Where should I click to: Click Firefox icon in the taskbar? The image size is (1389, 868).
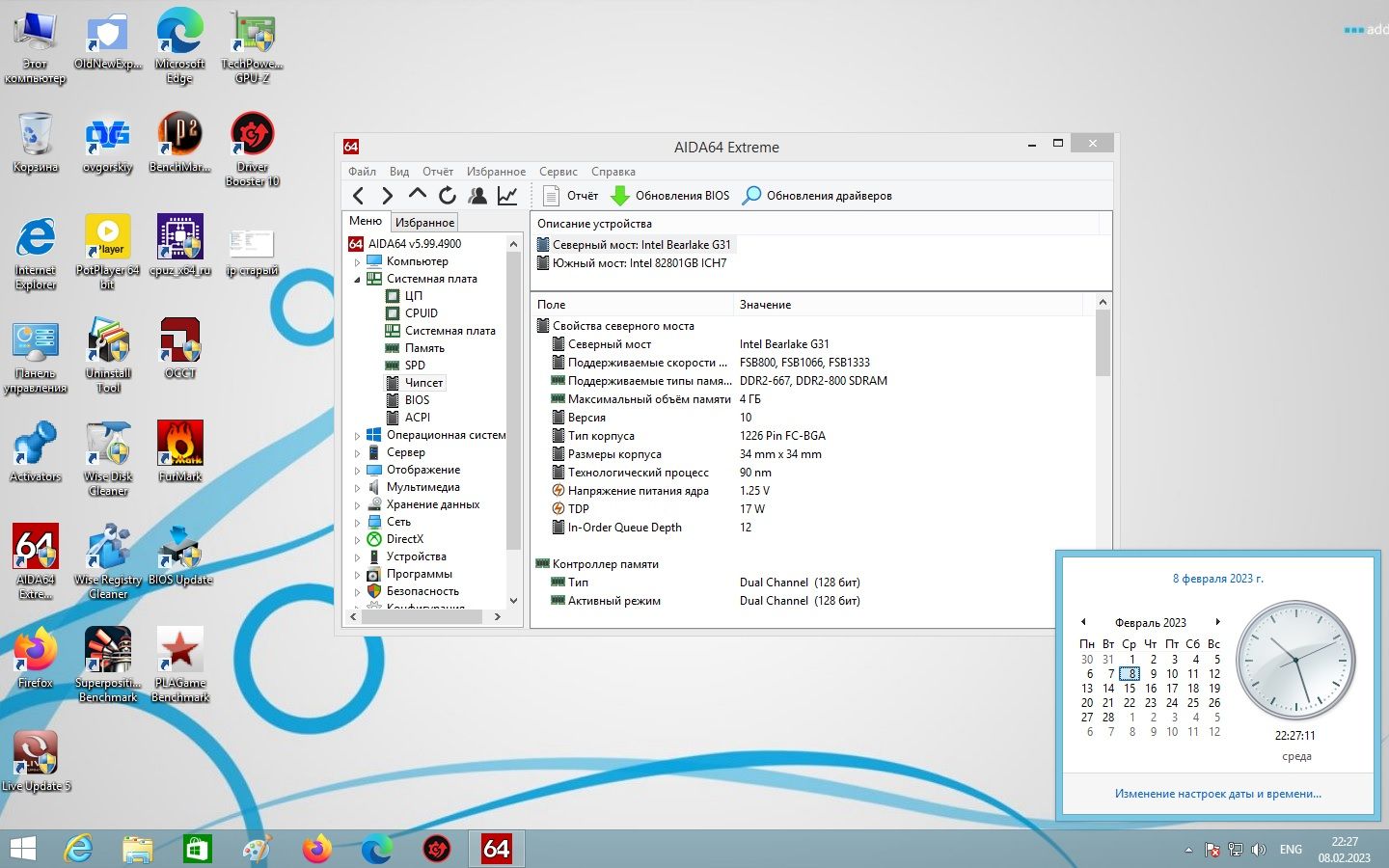(316, 849)
